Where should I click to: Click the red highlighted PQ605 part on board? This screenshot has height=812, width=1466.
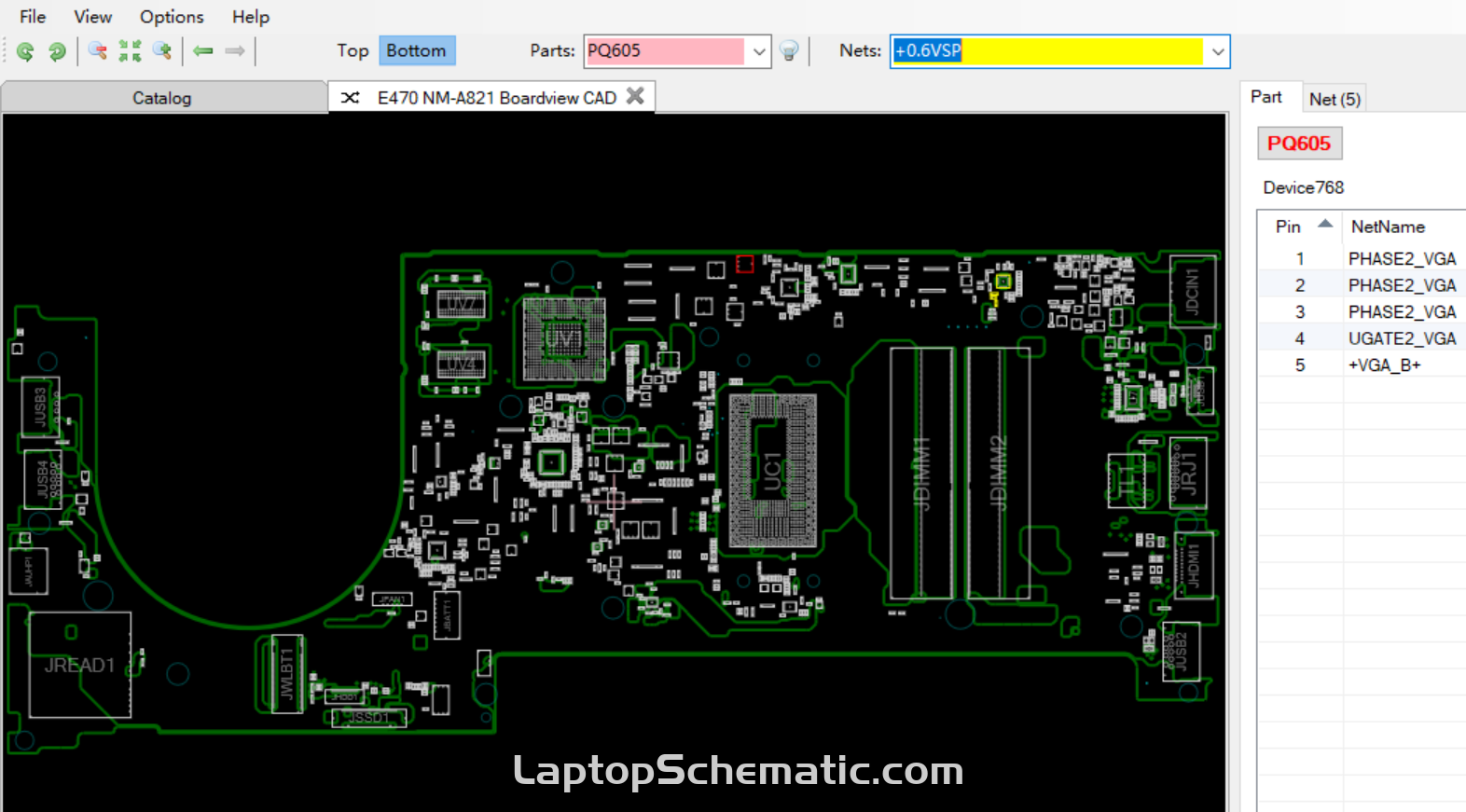(x=744, y=264)
